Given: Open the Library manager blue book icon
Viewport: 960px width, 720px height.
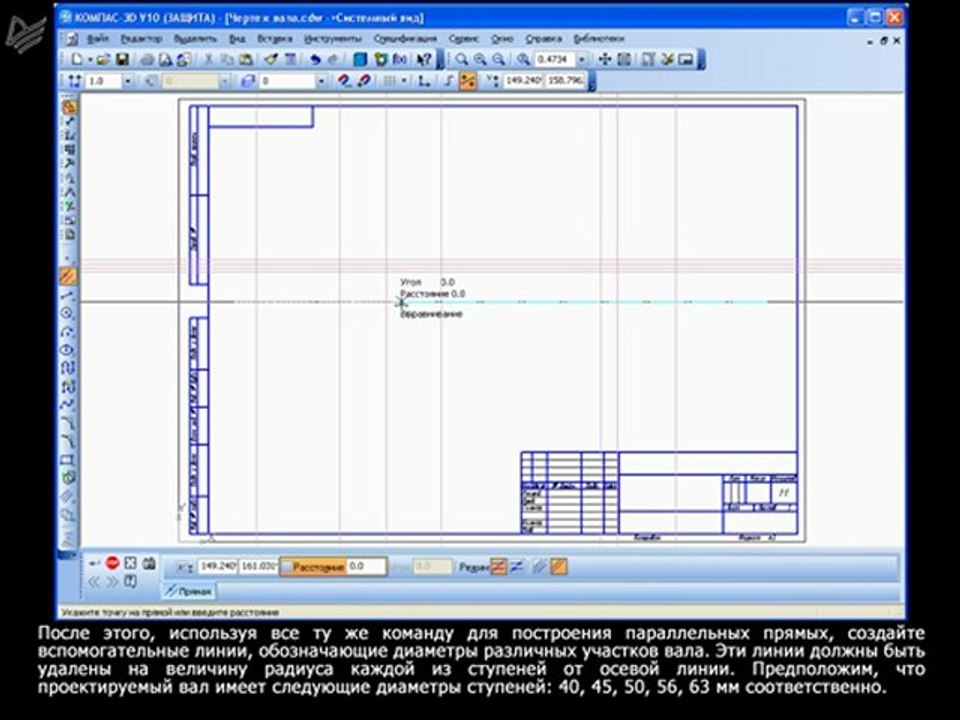Looking at the screenshot, I should (x=360, y=59).
